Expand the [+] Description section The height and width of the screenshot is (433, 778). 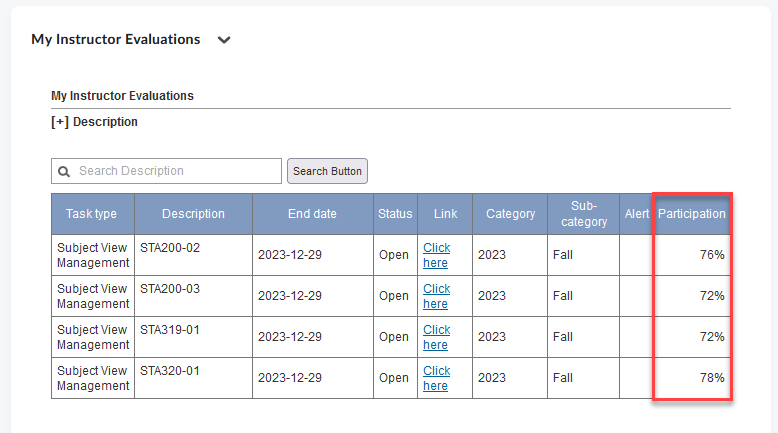[94, 122]
